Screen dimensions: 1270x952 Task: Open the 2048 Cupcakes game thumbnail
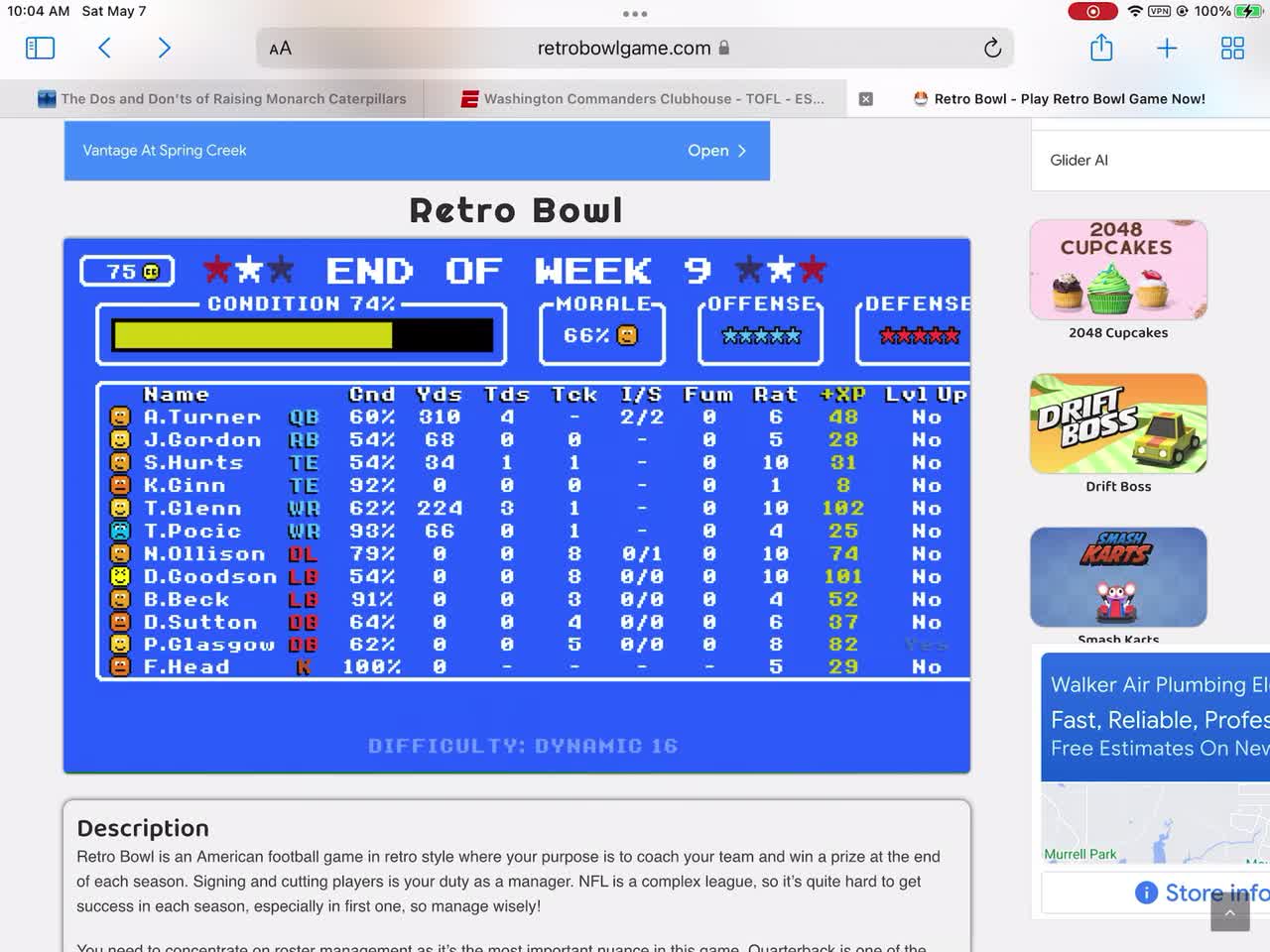point(1118,270)
